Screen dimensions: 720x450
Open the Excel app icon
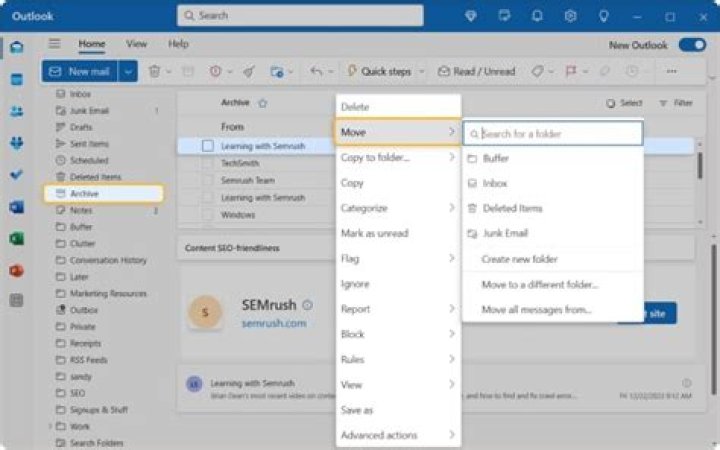[17, 239]
